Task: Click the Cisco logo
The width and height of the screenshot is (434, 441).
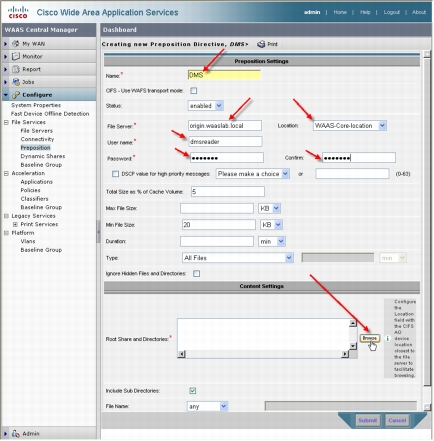Action: click(x=18, y=12)
